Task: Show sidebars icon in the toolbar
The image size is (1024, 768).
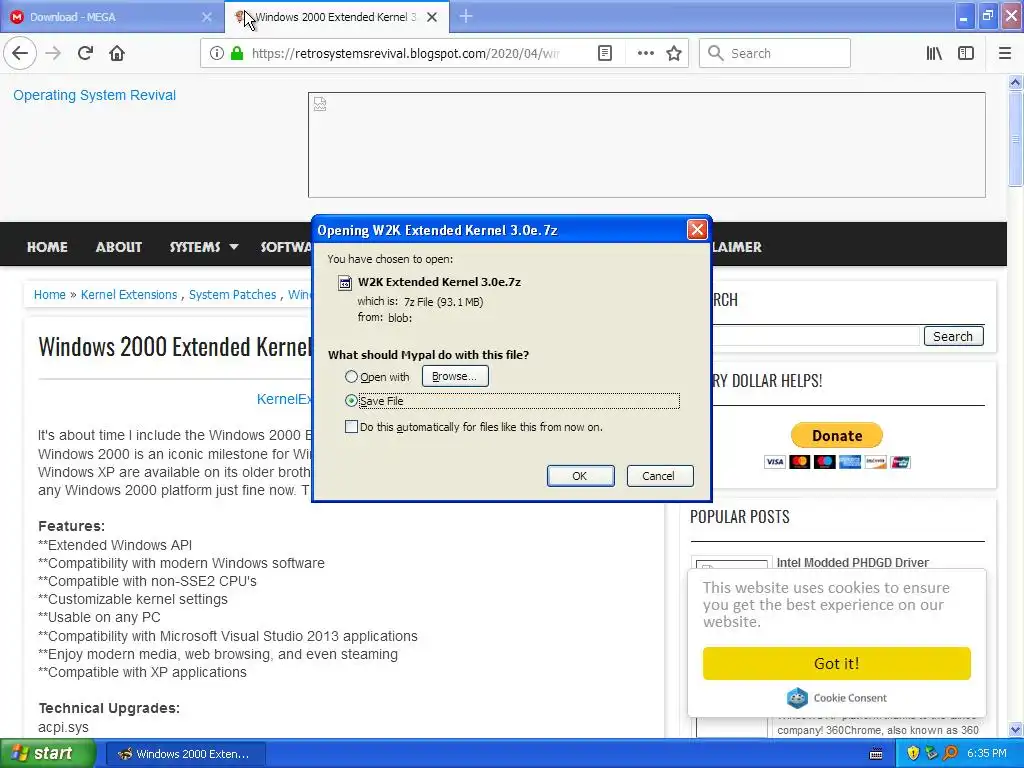Action: pyautogui.click(x=966, y=53)
